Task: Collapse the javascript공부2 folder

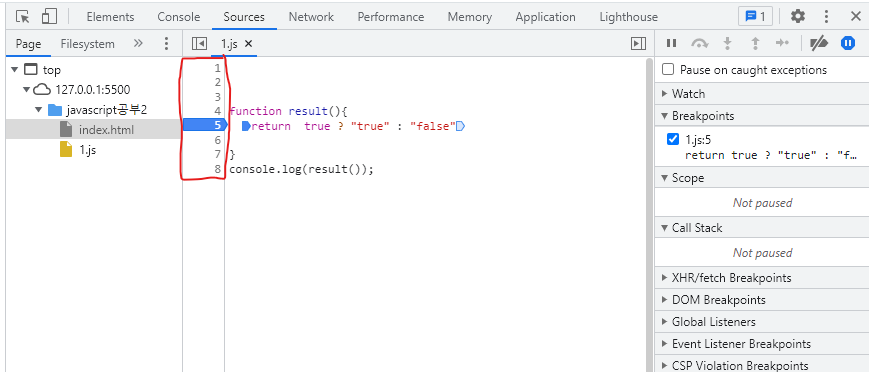Action: point(38,110)
